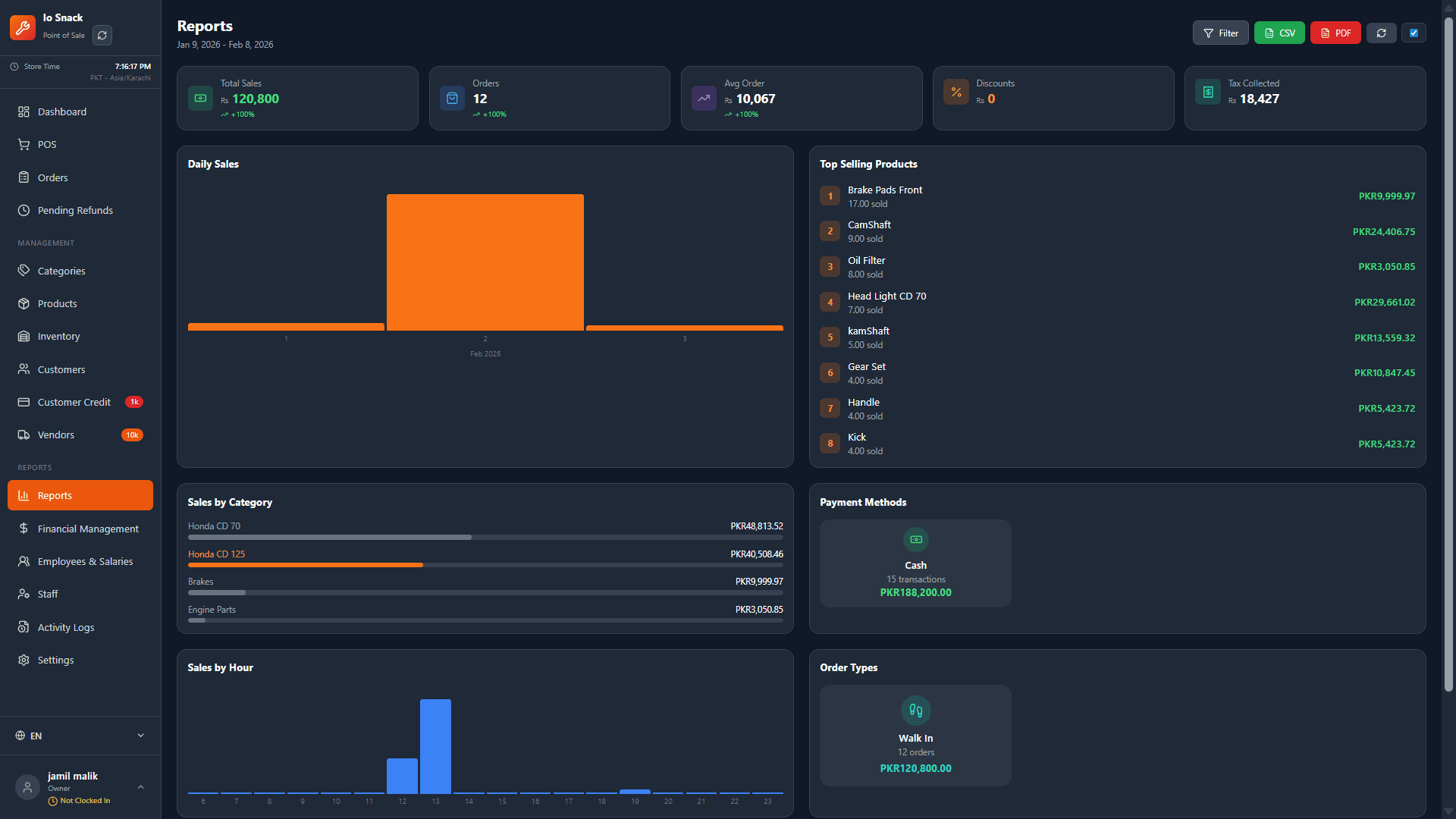Open Pending Refunds from the sidebar
The width and height of the screenshot is (1456, 819).
click(74, 210)
